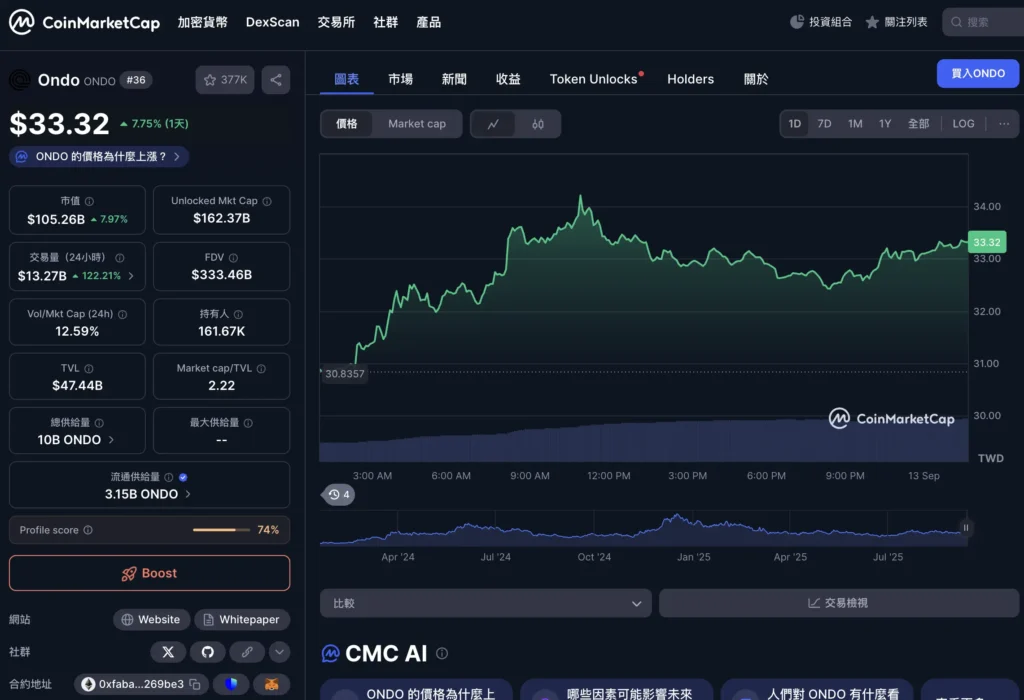Open chart options ellipsis menu
This screenshot has width=1024, height=700.
[x=1004, y=124]
